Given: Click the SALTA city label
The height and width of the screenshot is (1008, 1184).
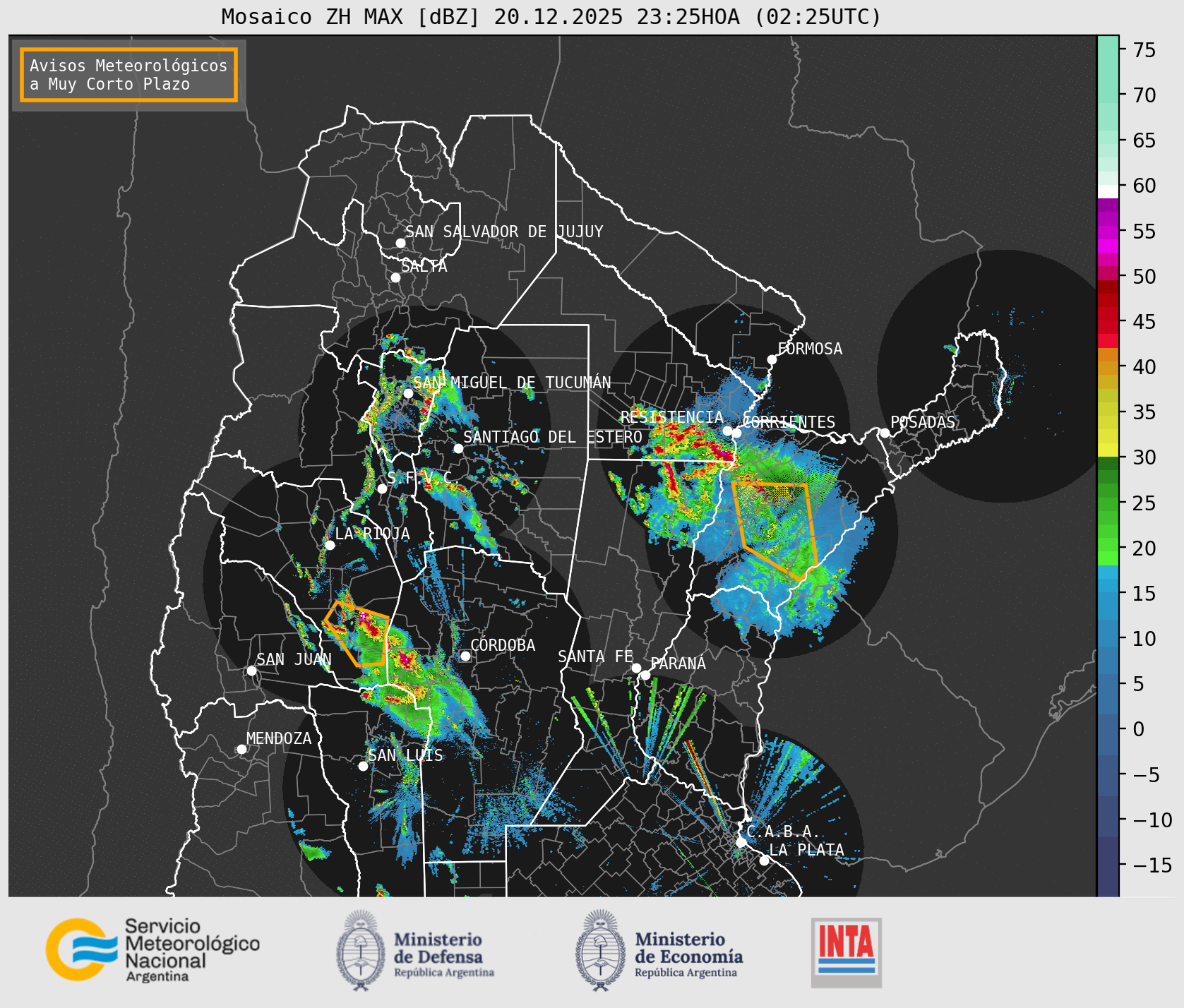Looking at the screenshot, I should (x=424, y=266).
